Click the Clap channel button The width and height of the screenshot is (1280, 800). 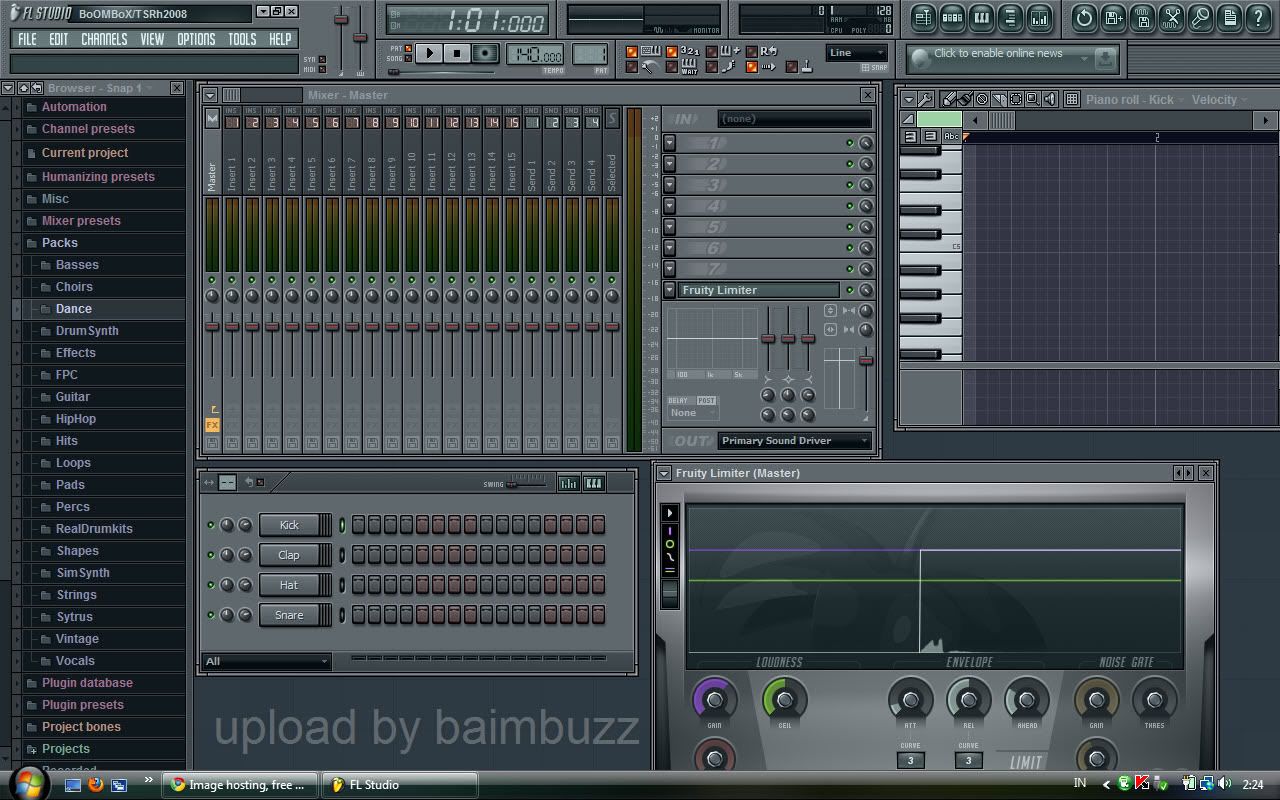289,555
